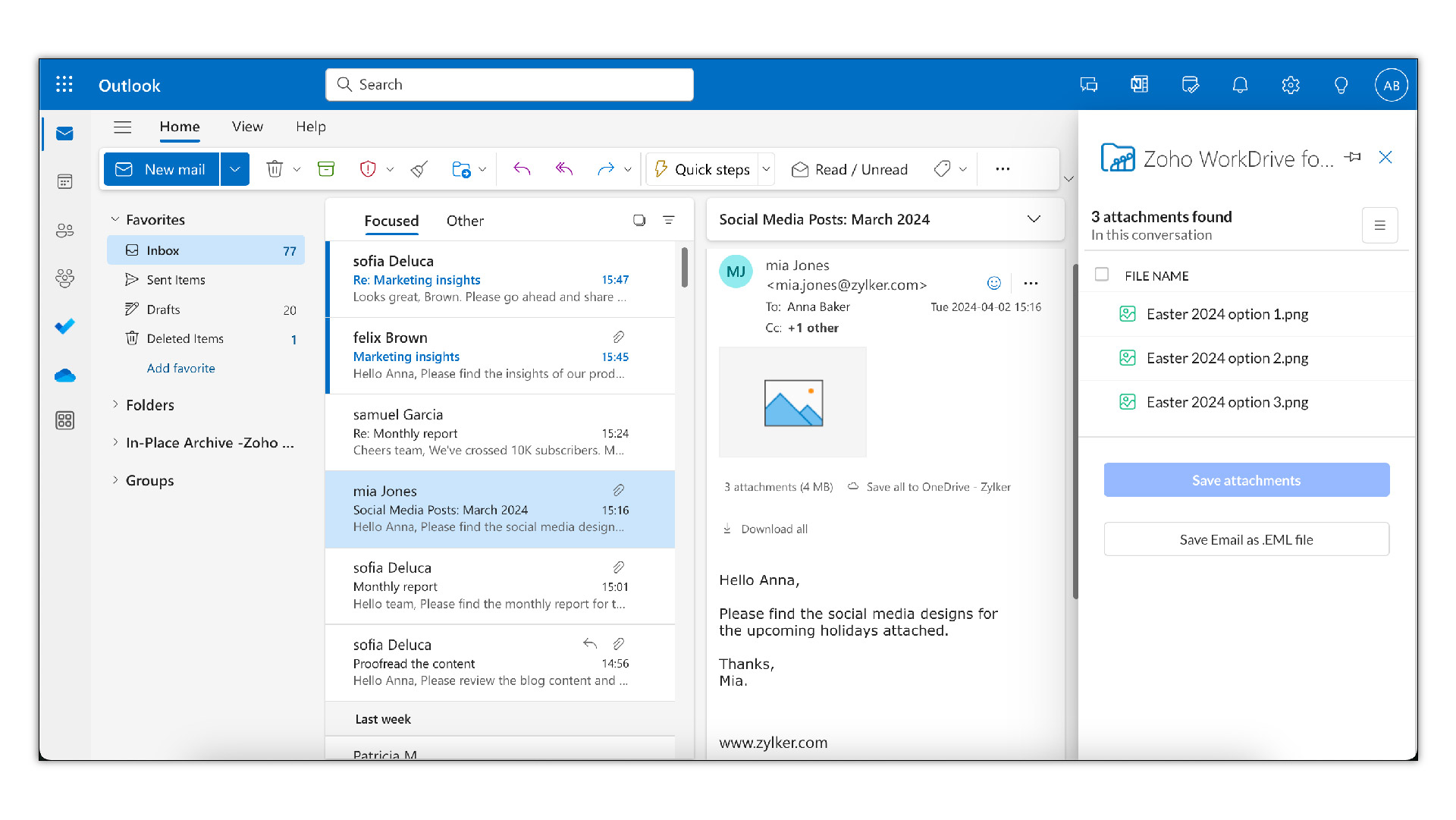Screen dimensions: 1456x820
Task: Switch to the View tab
Action: 247,127
